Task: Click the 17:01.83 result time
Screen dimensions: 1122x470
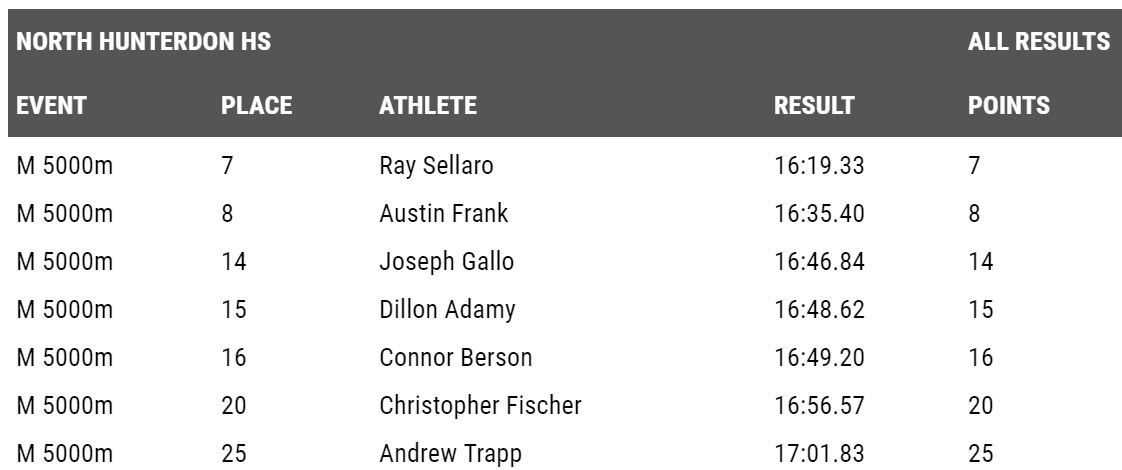Action: click(819, 454)
